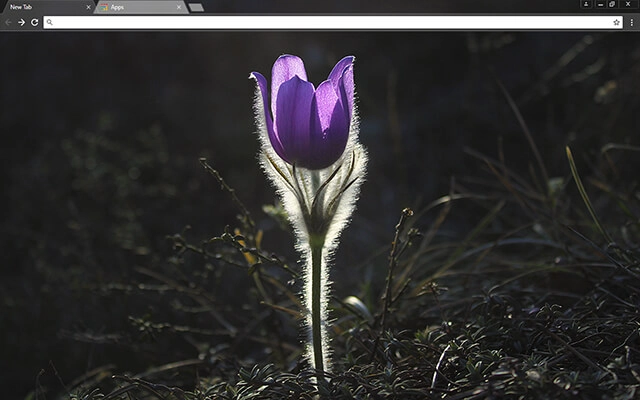
Task: Switch to the New Tab tab
Action: tap(47, 7)
